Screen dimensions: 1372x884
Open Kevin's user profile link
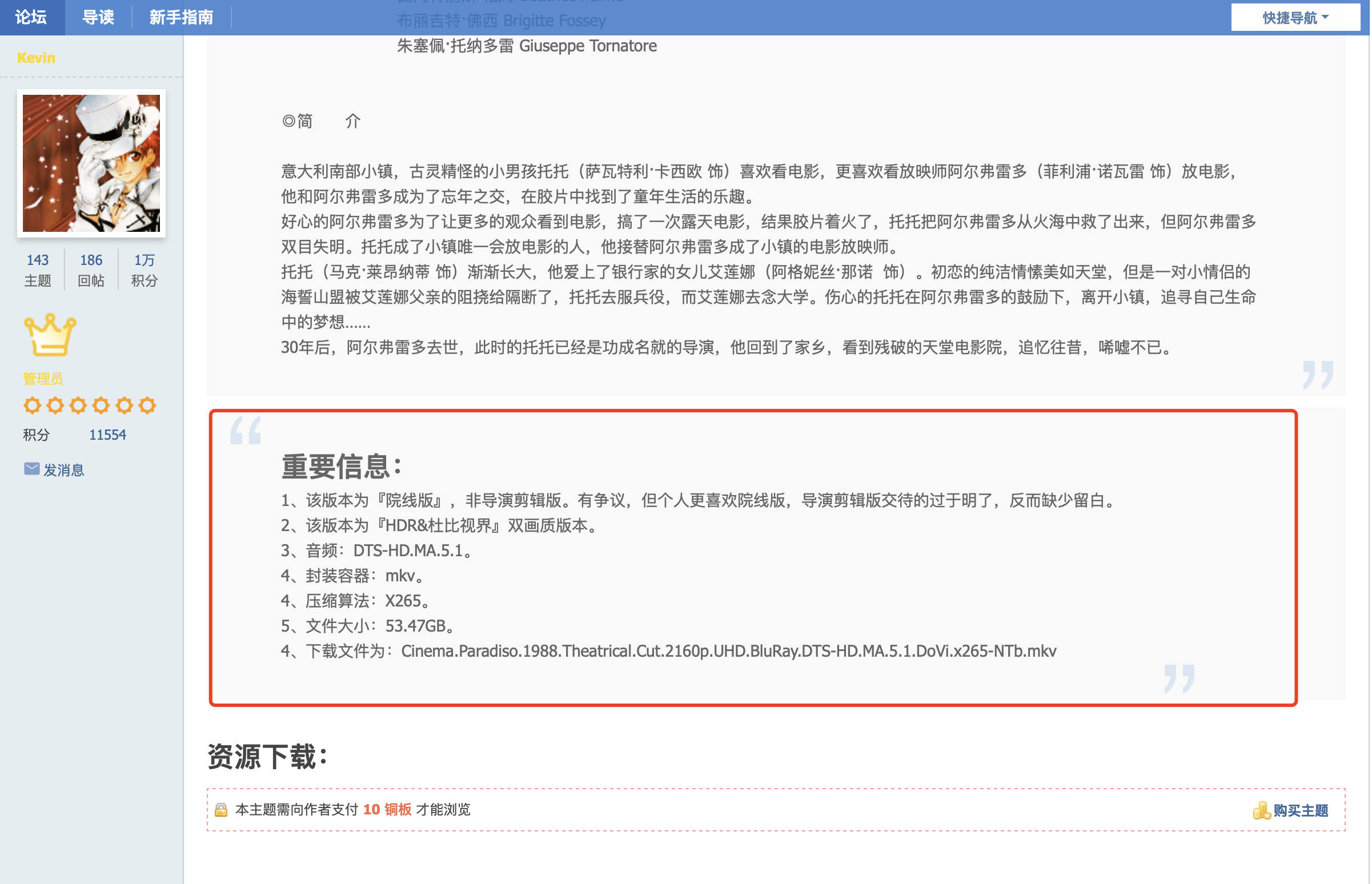(36, 58)
